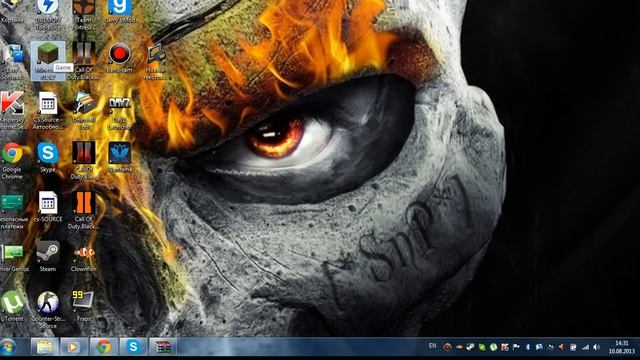This screenshot has height=360, width=640.
Task: Open the volume speaker tray icon
Action: [596, 347]
